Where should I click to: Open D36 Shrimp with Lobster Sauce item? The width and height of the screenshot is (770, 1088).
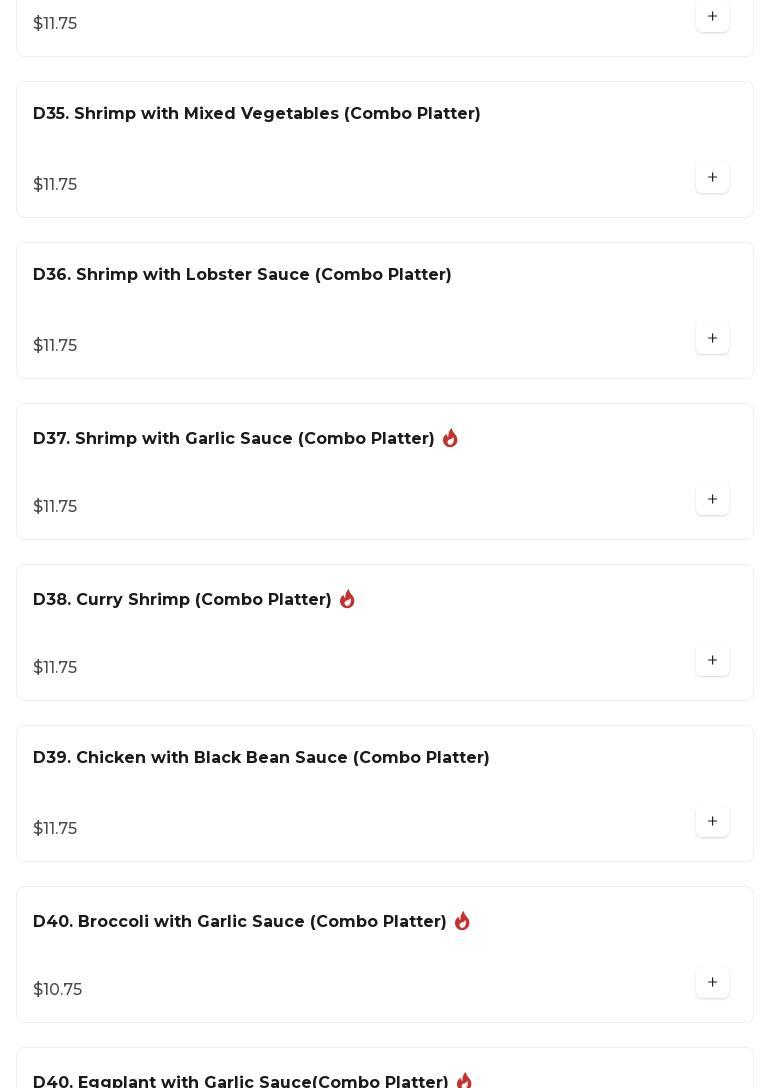242,275
